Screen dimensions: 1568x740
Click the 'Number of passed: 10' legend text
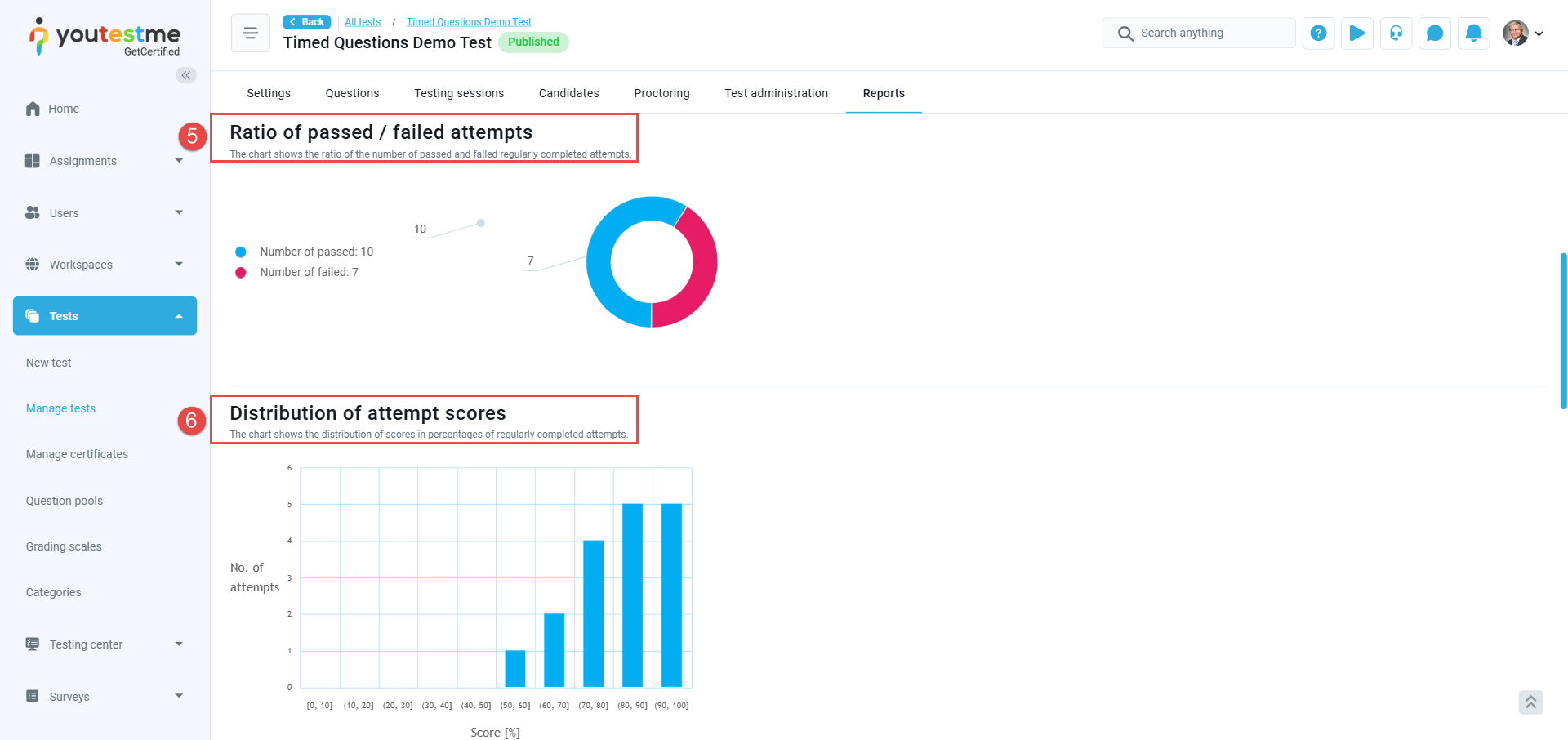[317, 252]
